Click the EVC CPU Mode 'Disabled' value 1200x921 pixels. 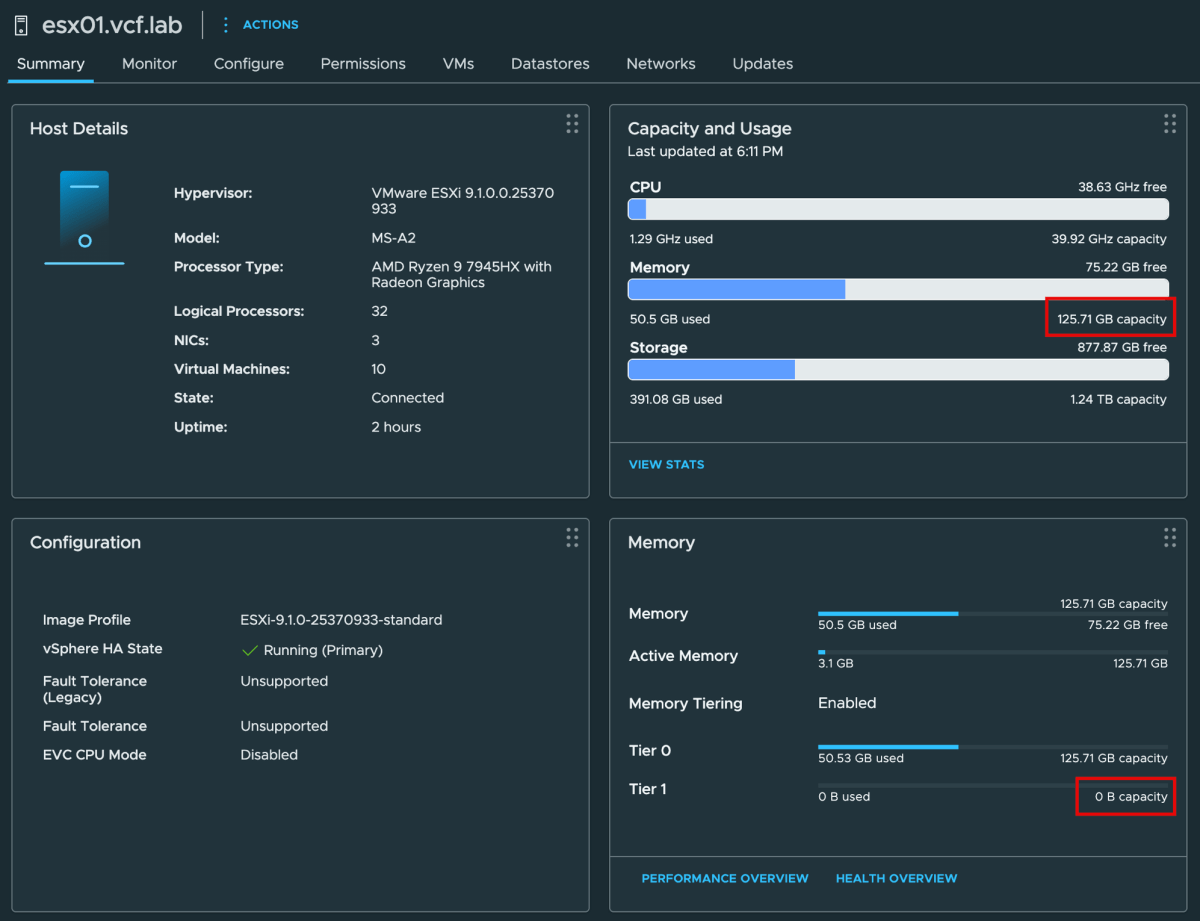pos(269,755)
